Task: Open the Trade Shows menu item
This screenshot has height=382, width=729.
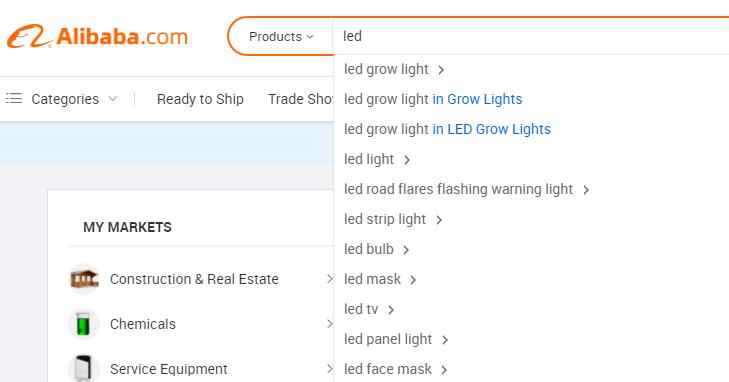Action: pyautogui.click(x=300, y=99)
